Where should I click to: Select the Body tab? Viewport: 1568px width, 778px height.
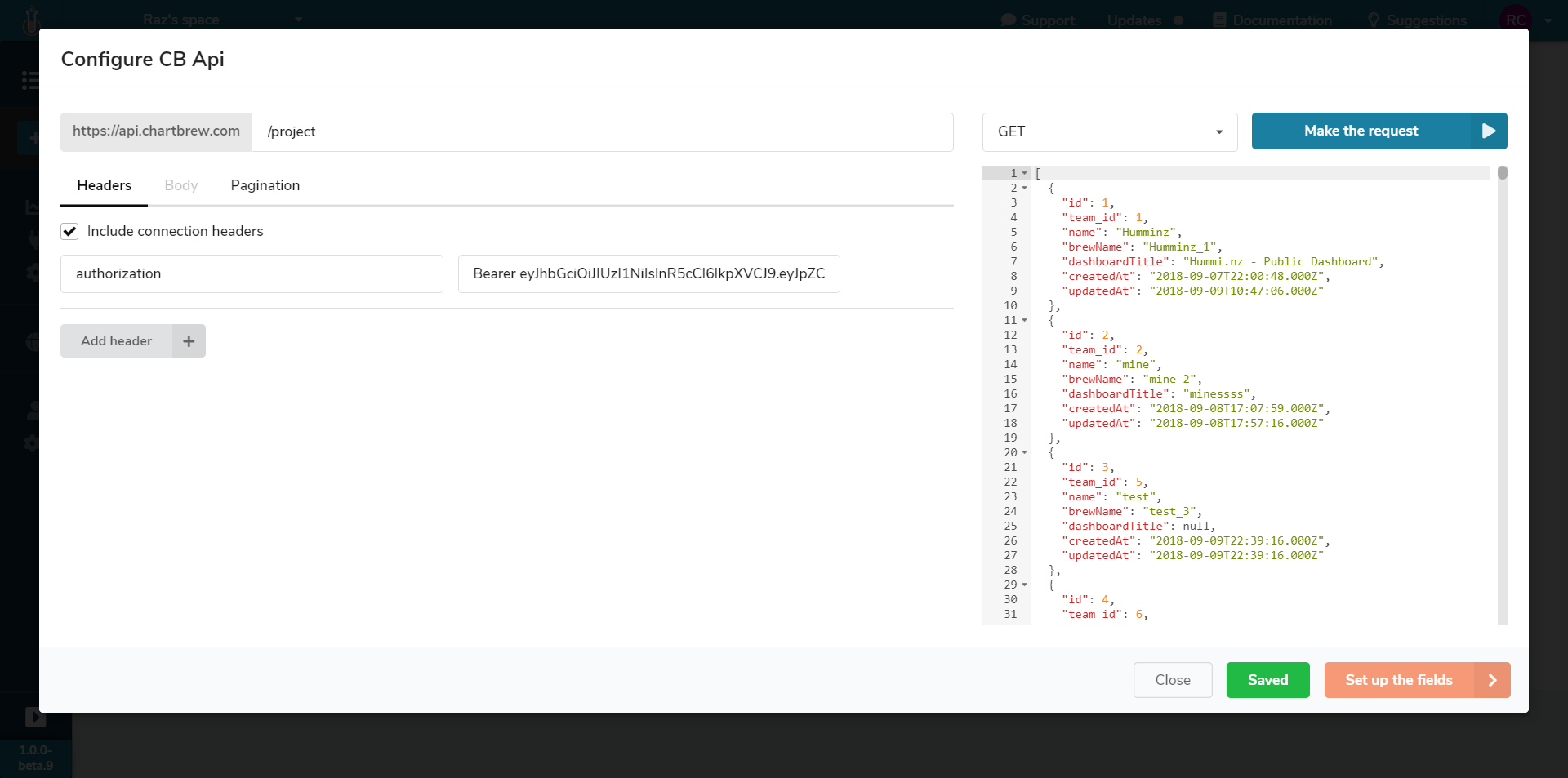(x=180, y=185)
